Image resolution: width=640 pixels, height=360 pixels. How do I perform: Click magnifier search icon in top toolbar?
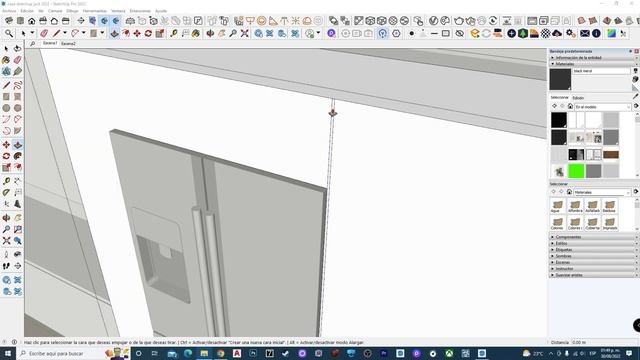pos(9,33)
